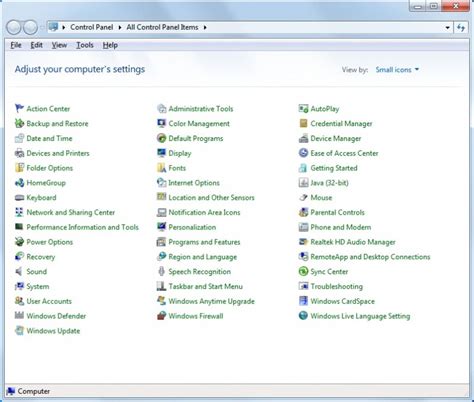This screenshot has height=402, width=474.
Task: Open the System link
Action: click(x=38, y=286)
